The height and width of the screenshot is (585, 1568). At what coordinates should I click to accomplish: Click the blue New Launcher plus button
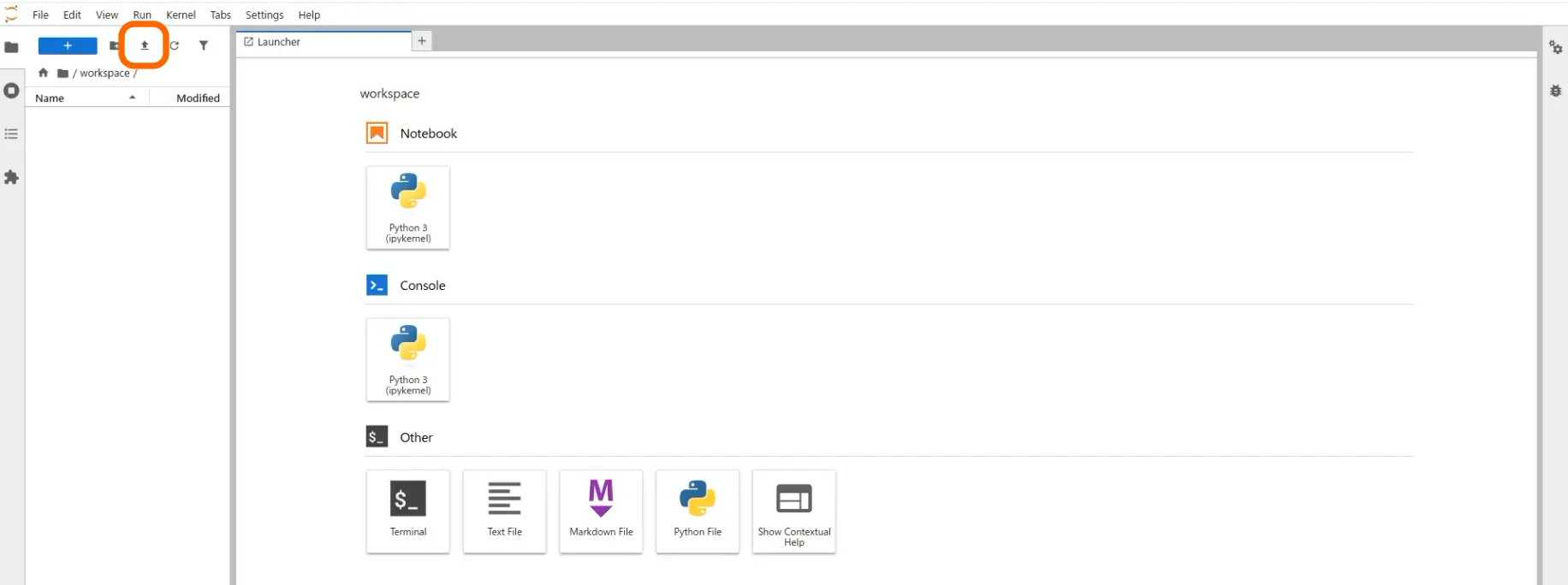coord(68,45)
